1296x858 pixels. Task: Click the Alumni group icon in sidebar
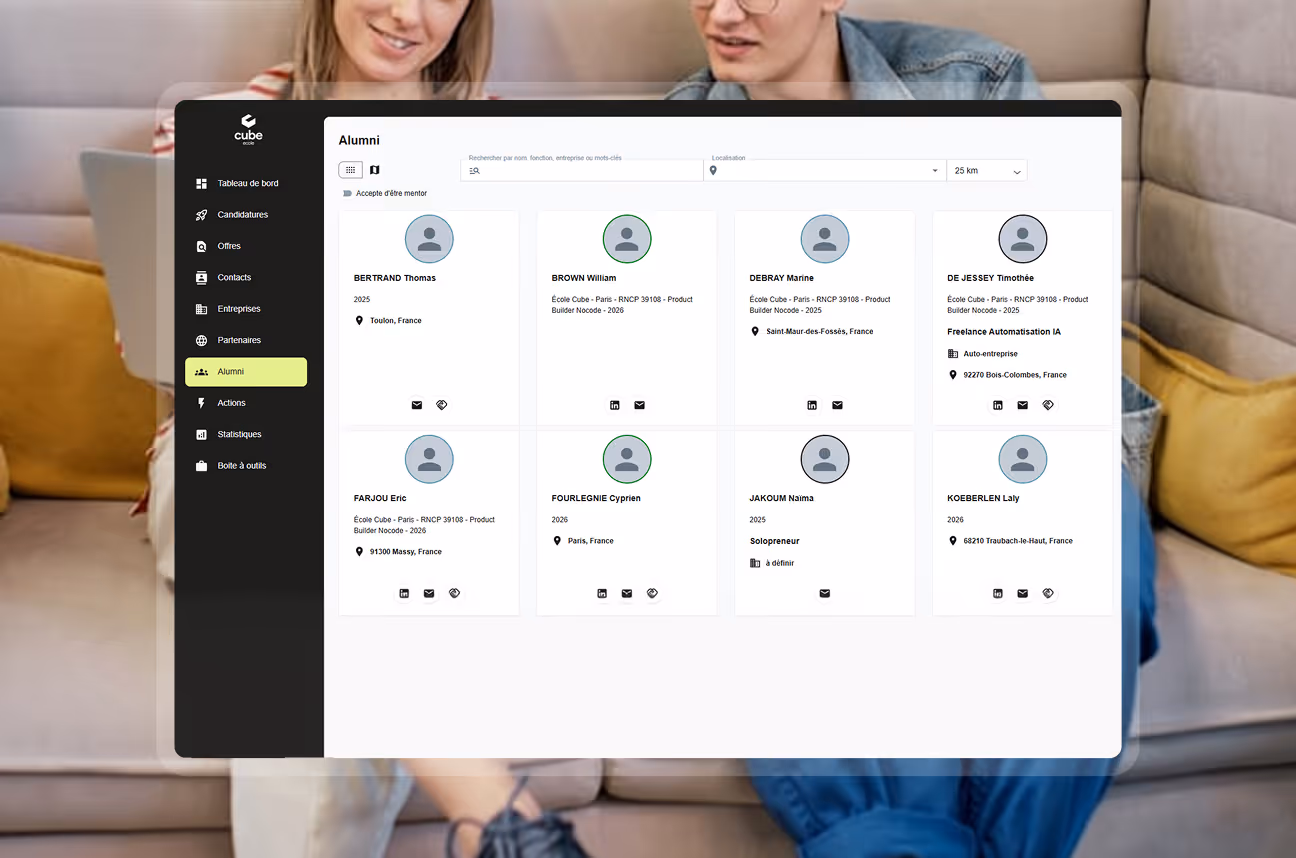pos(201,372)
